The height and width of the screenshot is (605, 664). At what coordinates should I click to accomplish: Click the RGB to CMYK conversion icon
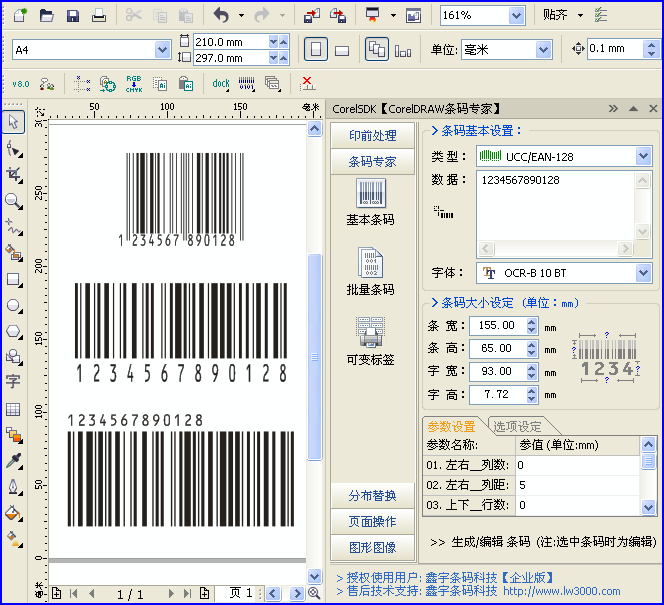pos(134,84)
